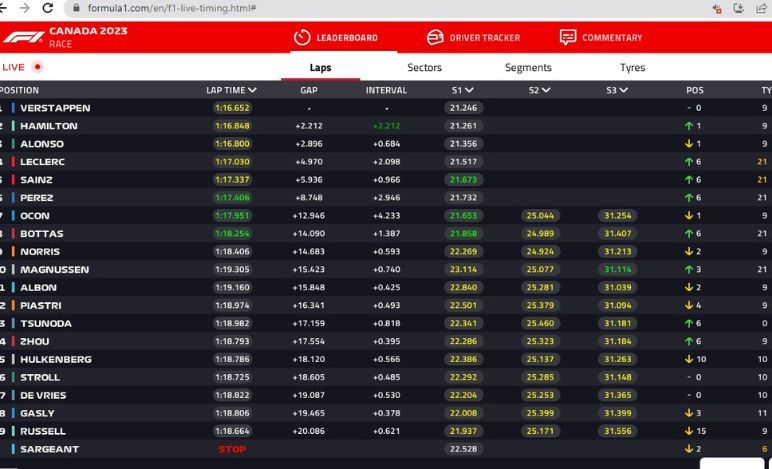Switch to the Segments tab
Image resolution: width=772 pixels, height=469 pixels.
528,68
